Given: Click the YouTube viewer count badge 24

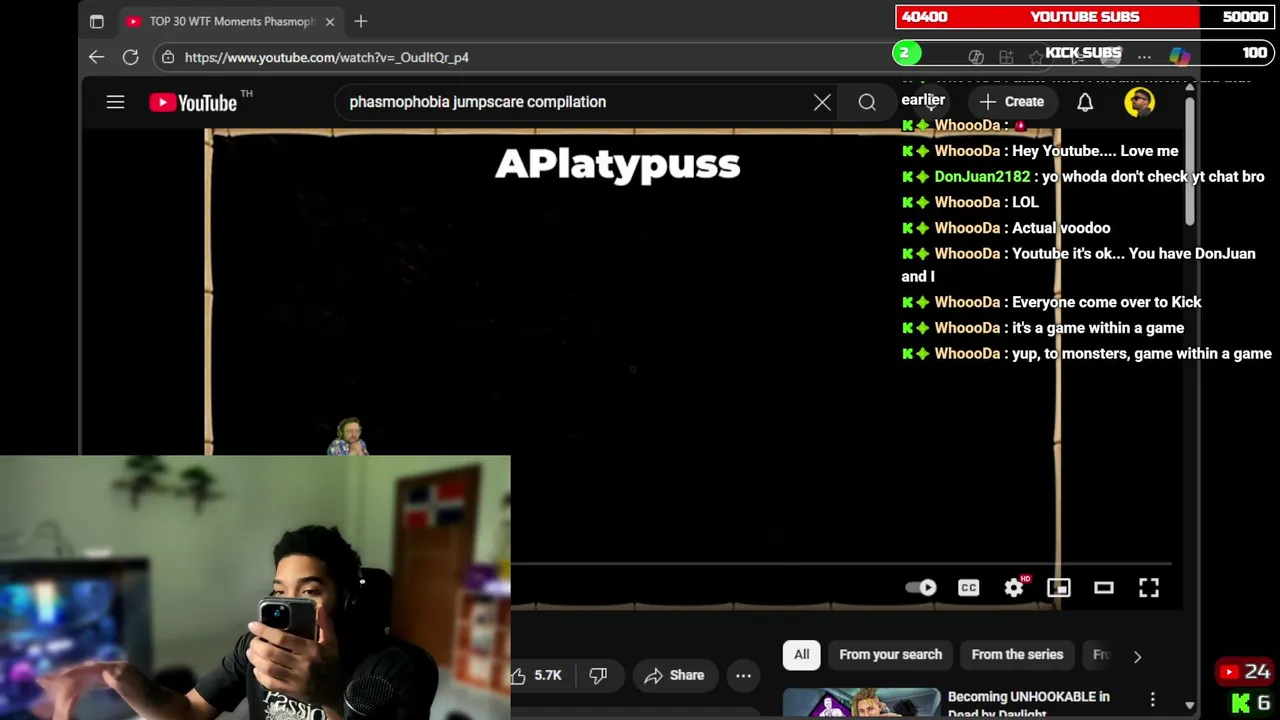Looking at the screenshot, I should pos(1244,672).
